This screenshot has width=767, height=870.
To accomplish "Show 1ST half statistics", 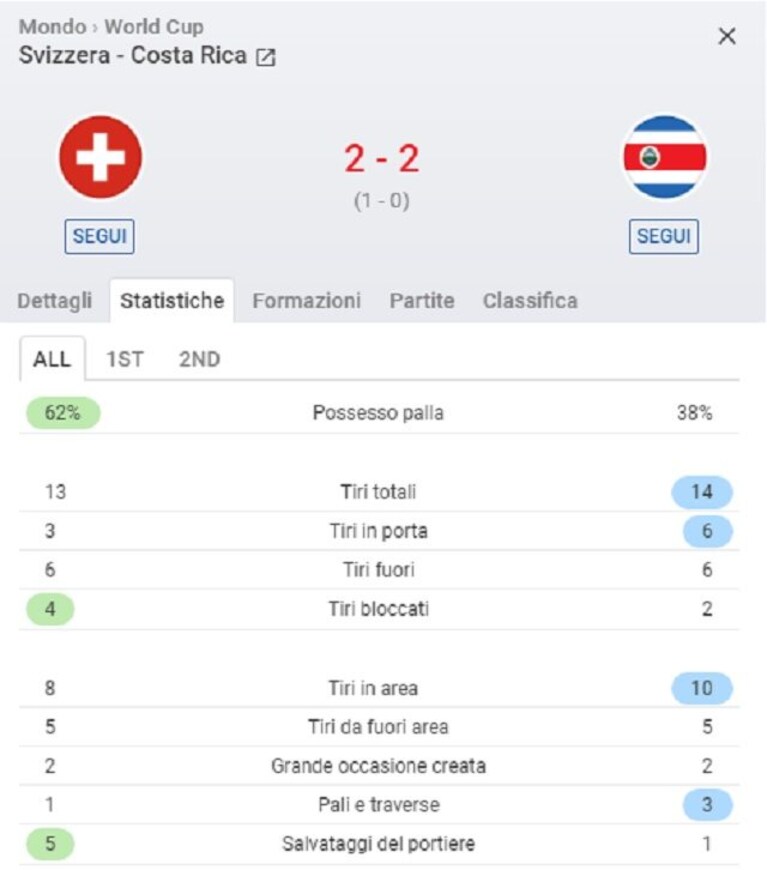I will (125, 359).
